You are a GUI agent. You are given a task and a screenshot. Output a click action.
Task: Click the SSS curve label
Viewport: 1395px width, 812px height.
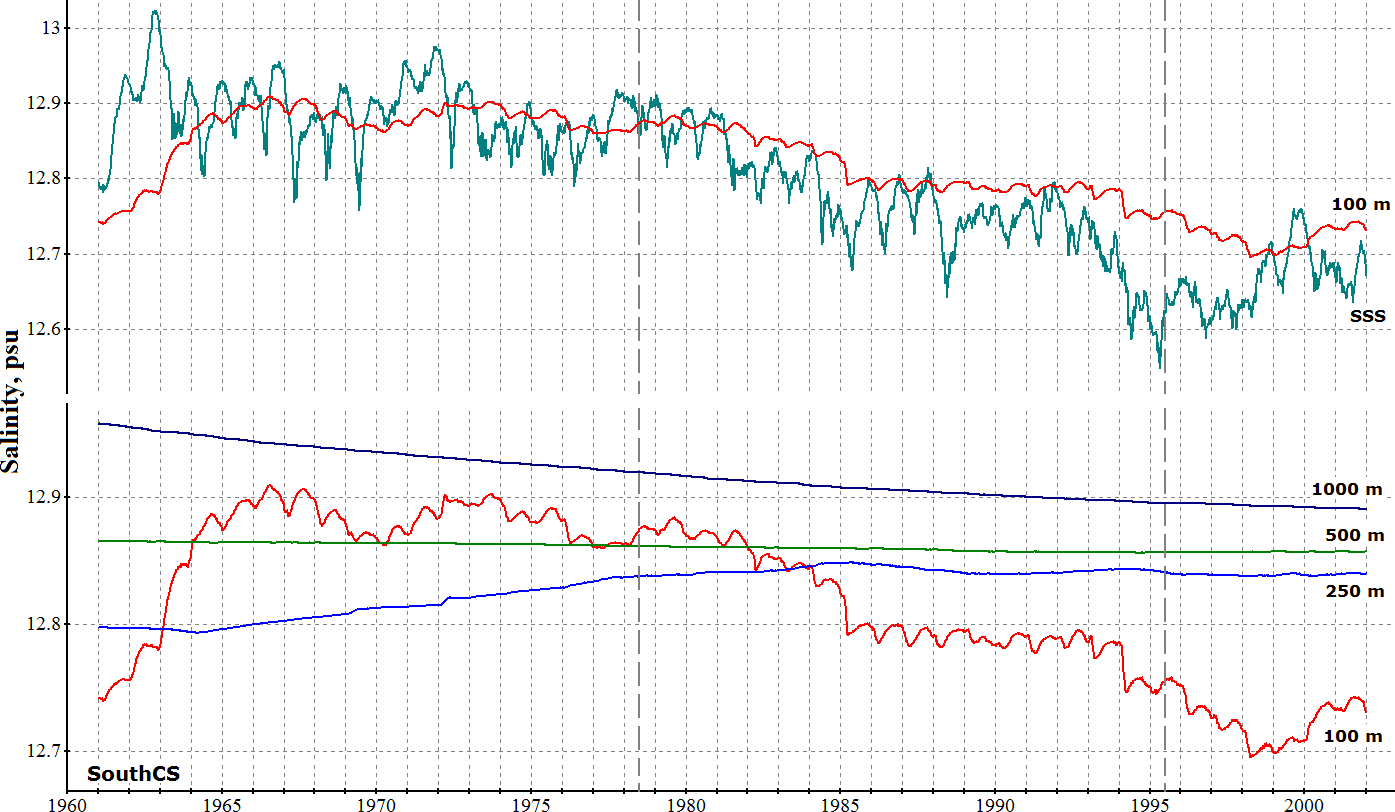pos(1368,316)
